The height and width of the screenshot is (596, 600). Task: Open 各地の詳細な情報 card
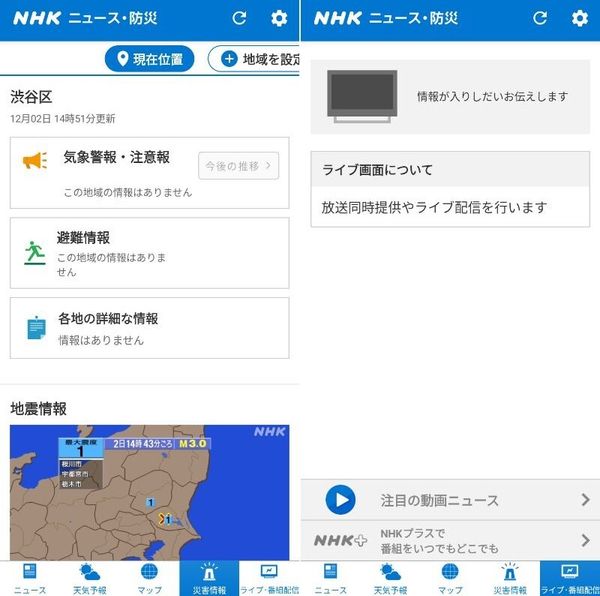150,328
